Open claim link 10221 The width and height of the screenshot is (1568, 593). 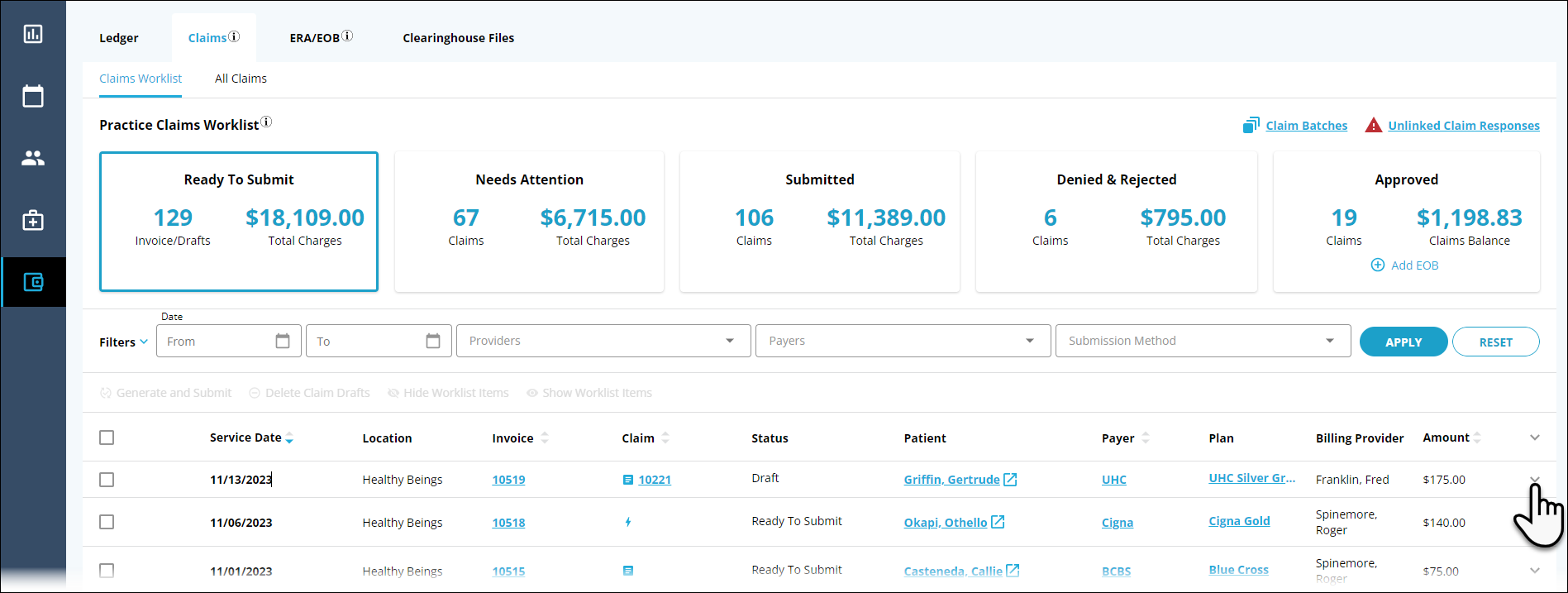pos(654,480)
